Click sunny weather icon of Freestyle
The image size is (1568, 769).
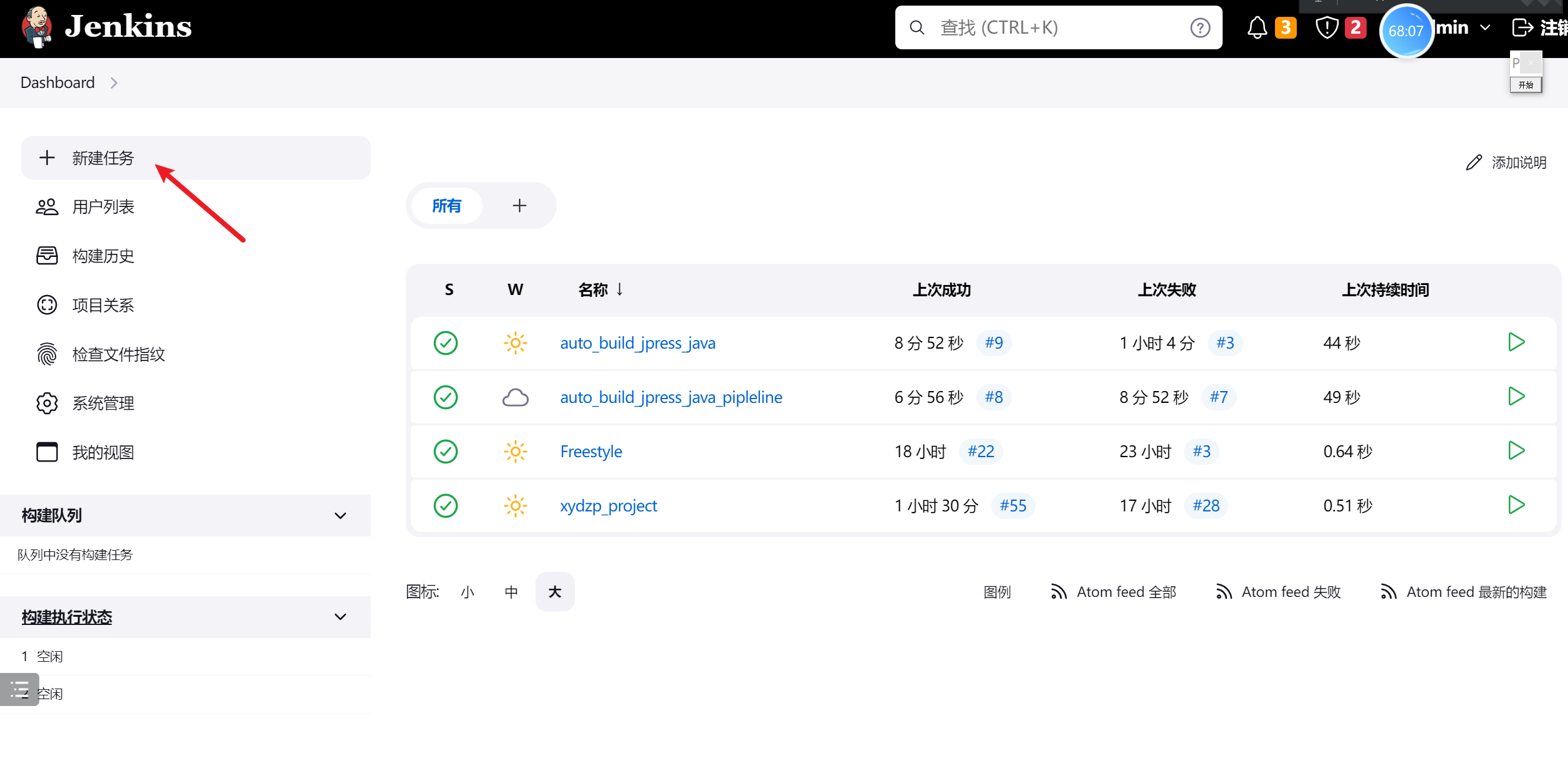point(516,452)
